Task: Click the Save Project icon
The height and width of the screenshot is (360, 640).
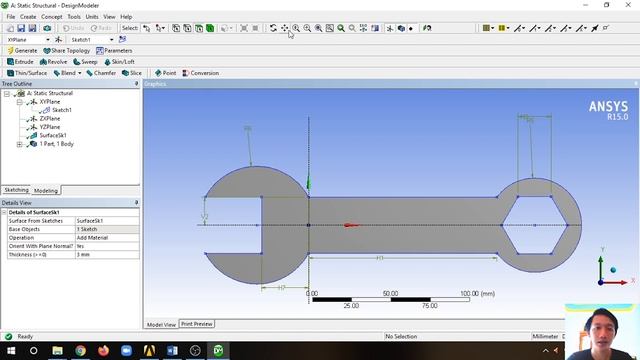Action: [x=21, y=28]
